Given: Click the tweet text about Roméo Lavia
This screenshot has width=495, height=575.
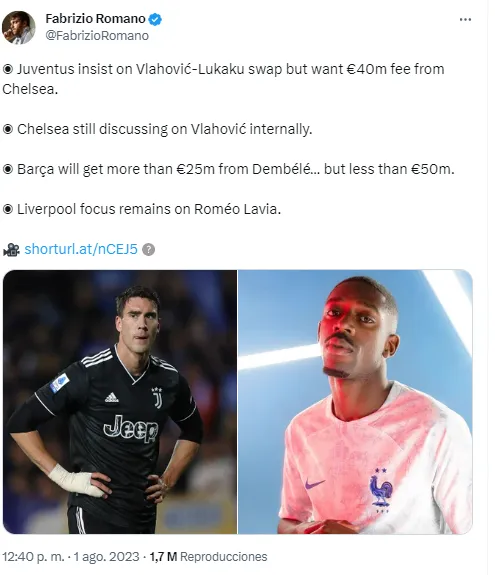Looking at the screenshot, I should point(149,209).
